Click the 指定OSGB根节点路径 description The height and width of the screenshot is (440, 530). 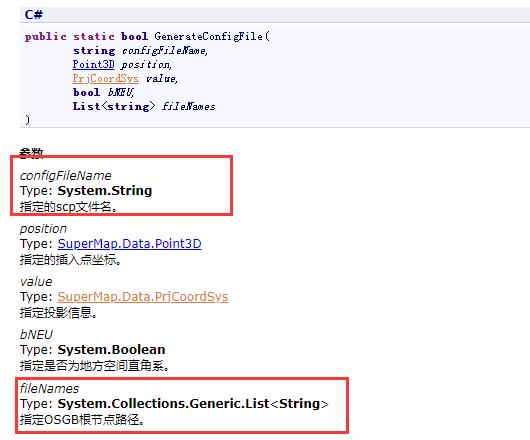(82, 419)
